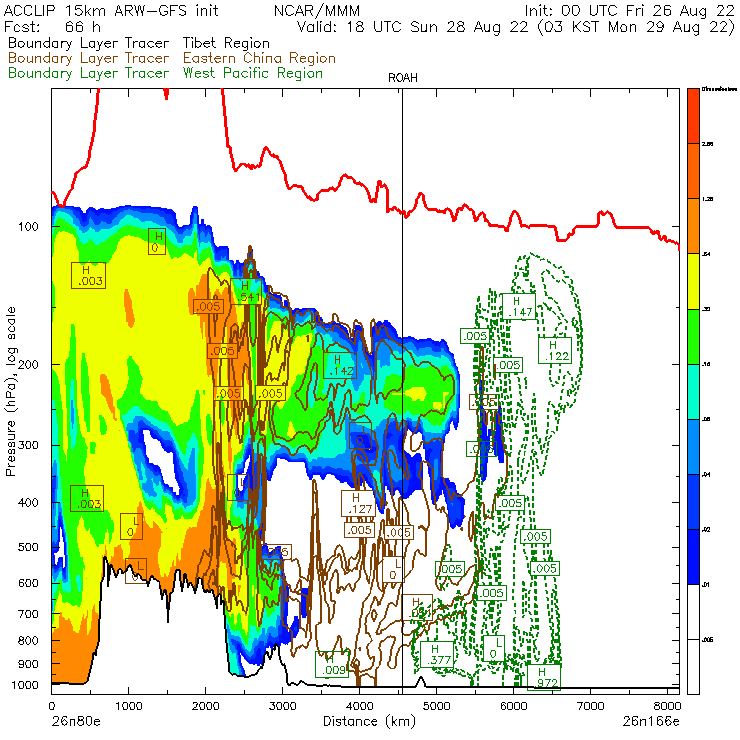Click the topmost red colorbar swatch
Screen dimensions: 740x740
pyautogui.click(x=693, y=116)
